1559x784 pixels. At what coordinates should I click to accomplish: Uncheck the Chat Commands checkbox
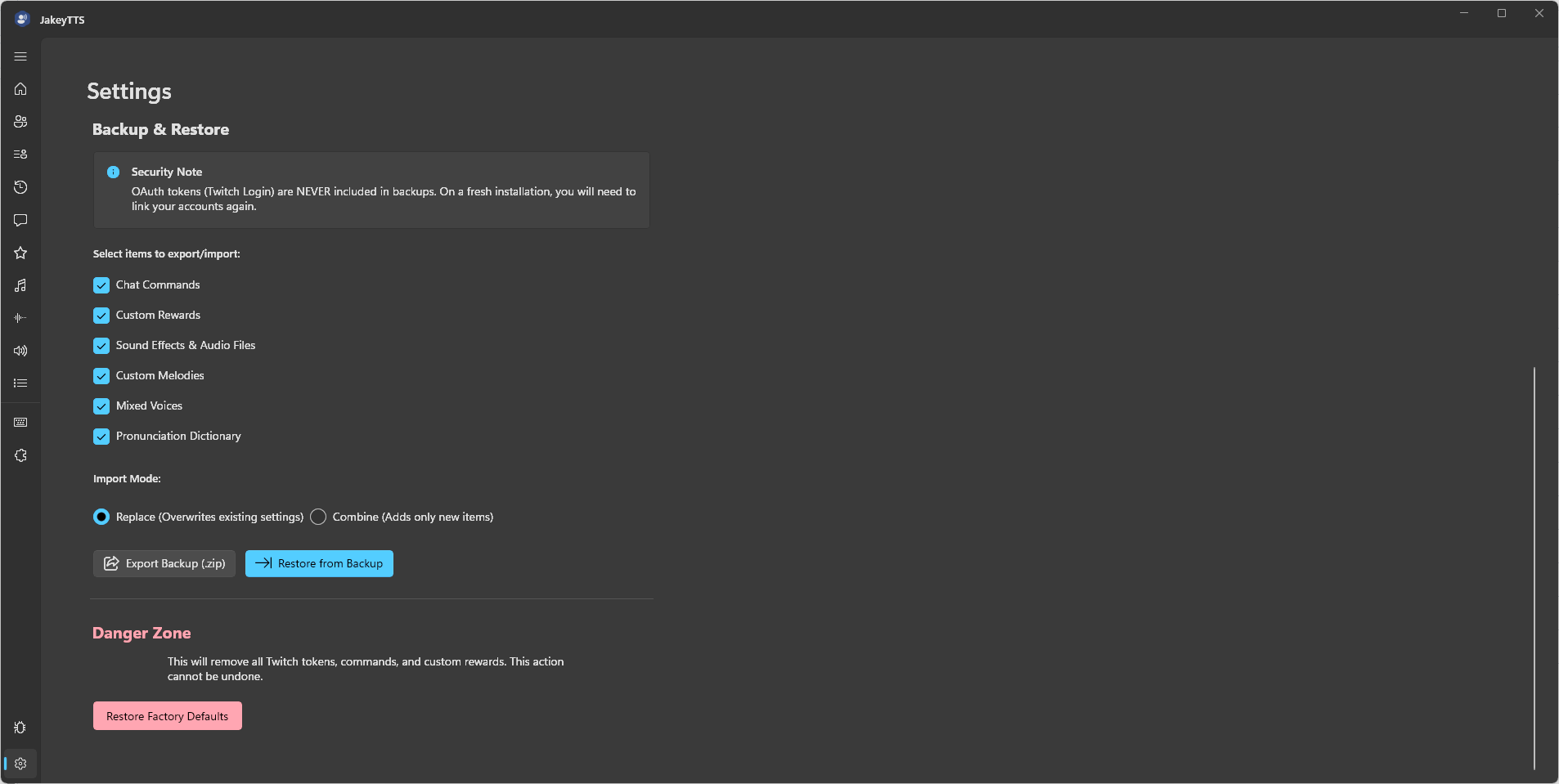tap(101, 285)
